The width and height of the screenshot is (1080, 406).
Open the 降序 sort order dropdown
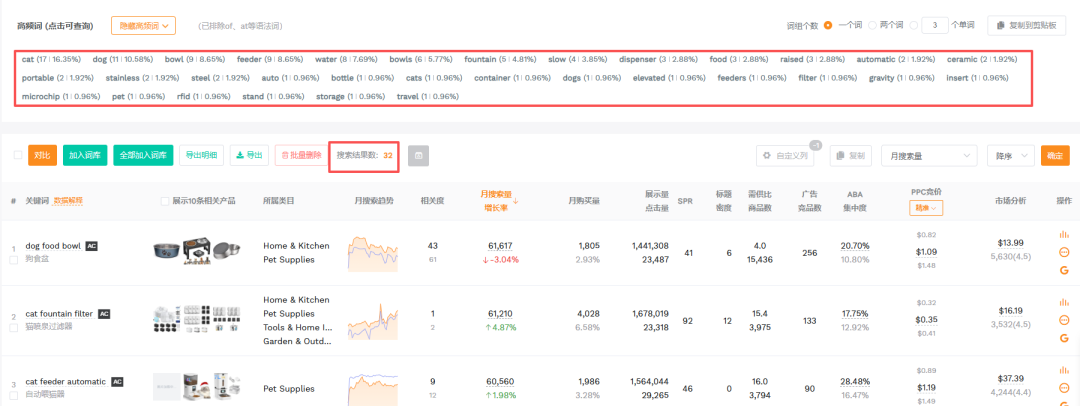pyautogui.click(x=1010, y=156)
